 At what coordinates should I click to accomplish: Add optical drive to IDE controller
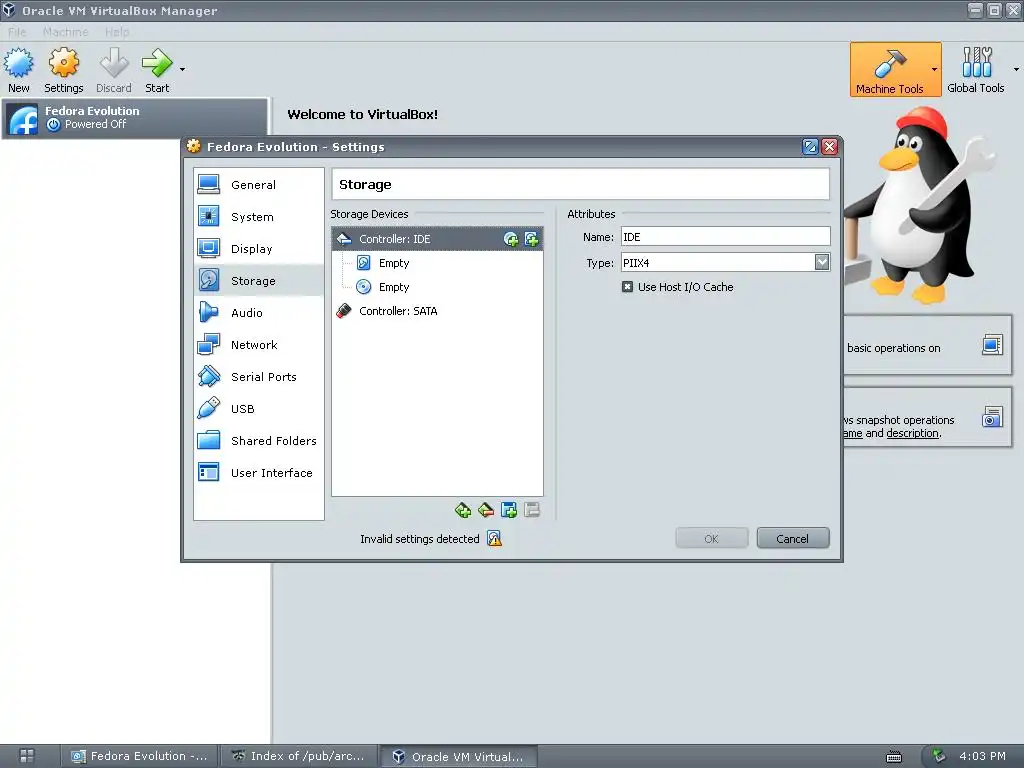(511, 240)
